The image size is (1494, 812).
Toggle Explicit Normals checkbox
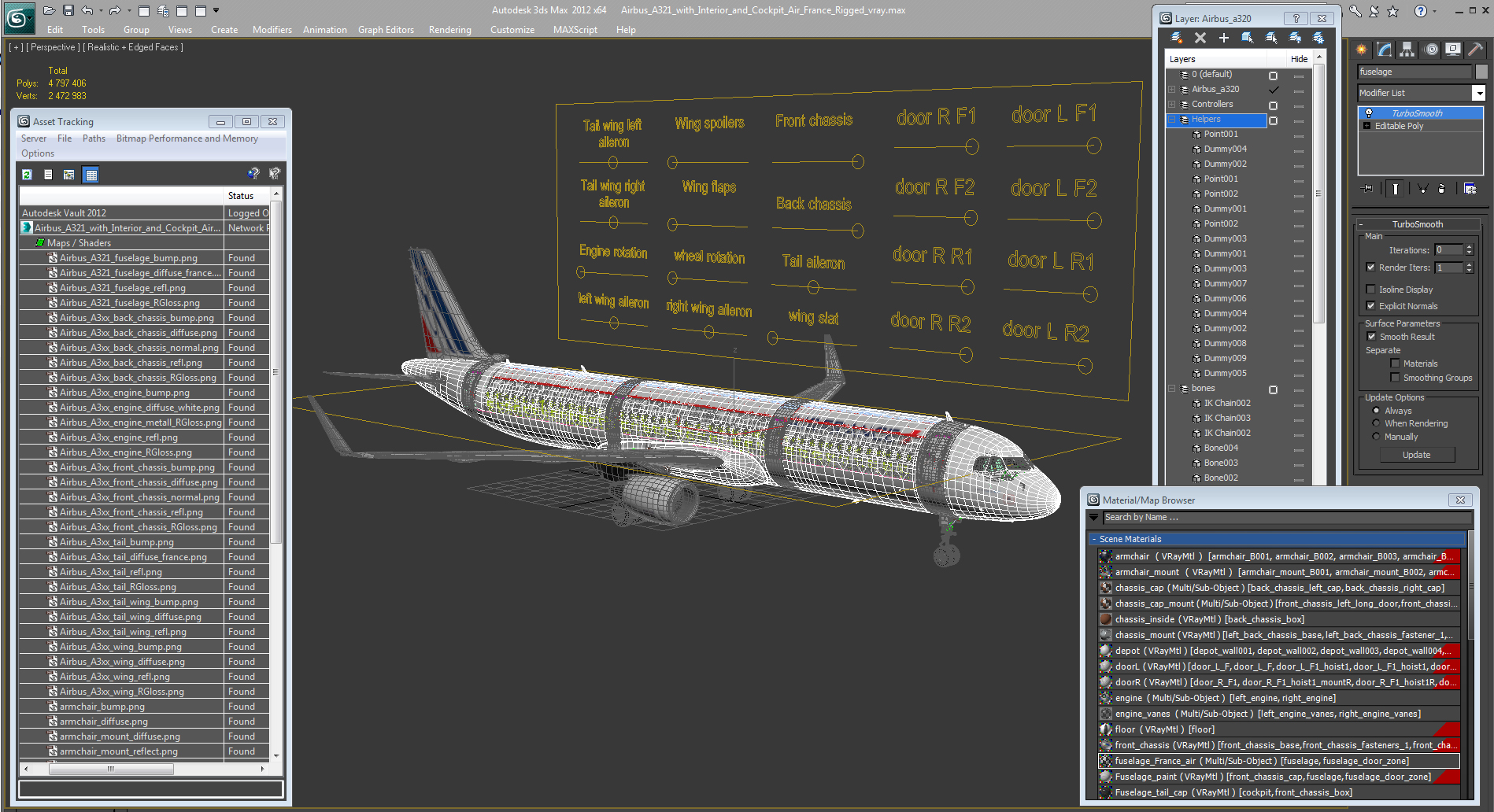[x=1371, y=306]
